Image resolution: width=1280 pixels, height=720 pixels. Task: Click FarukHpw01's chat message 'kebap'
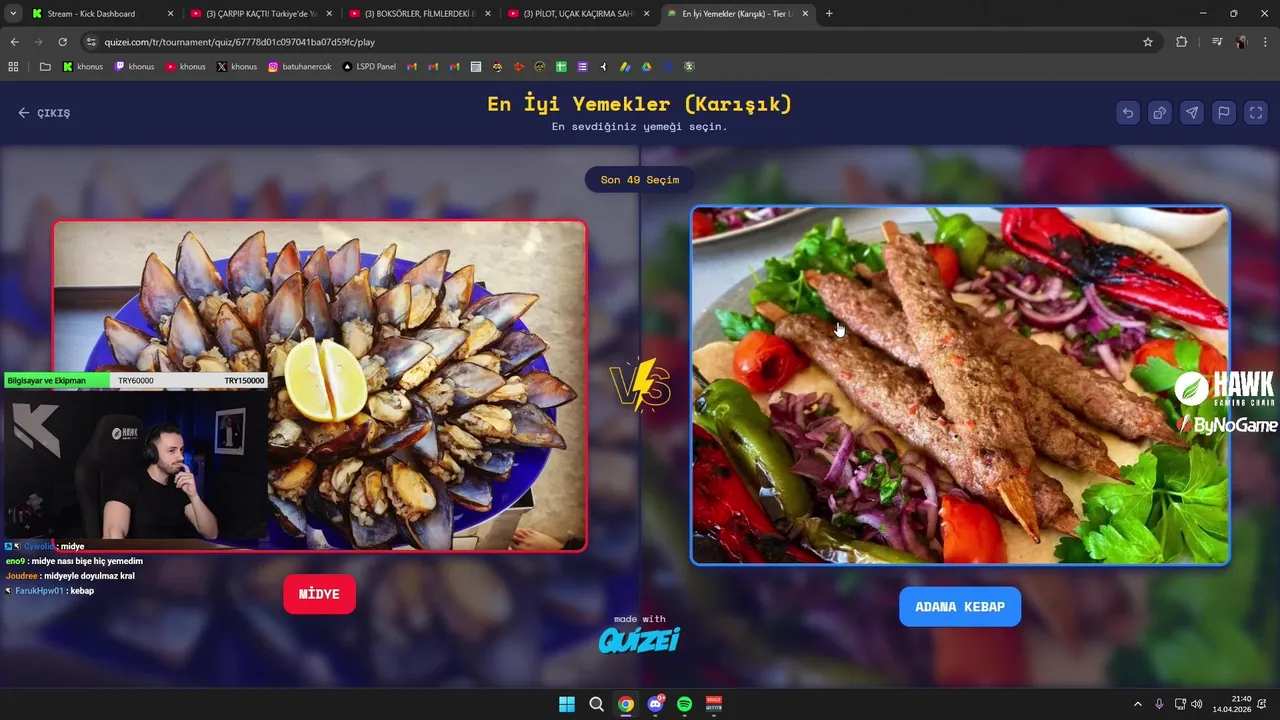click(82, 591)
